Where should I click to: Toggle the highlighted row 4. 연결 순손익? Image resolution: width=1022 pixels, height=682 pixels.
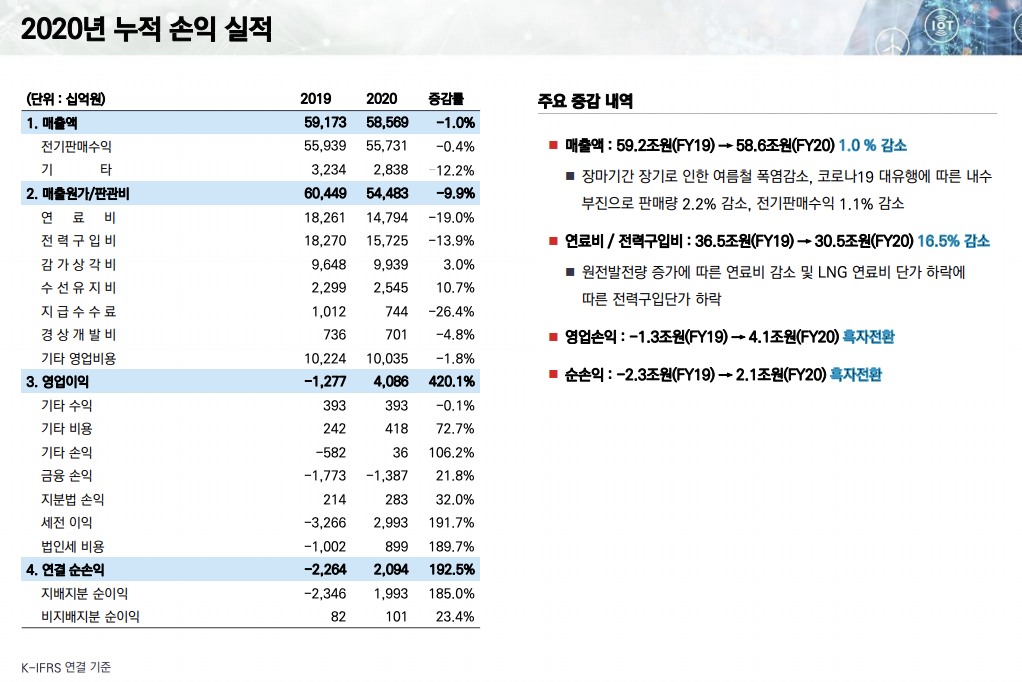pyautogui.click(x=200, y=568)
